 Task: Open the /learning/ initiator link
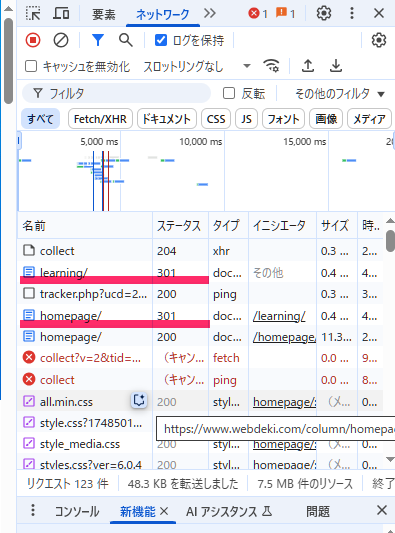279,316
